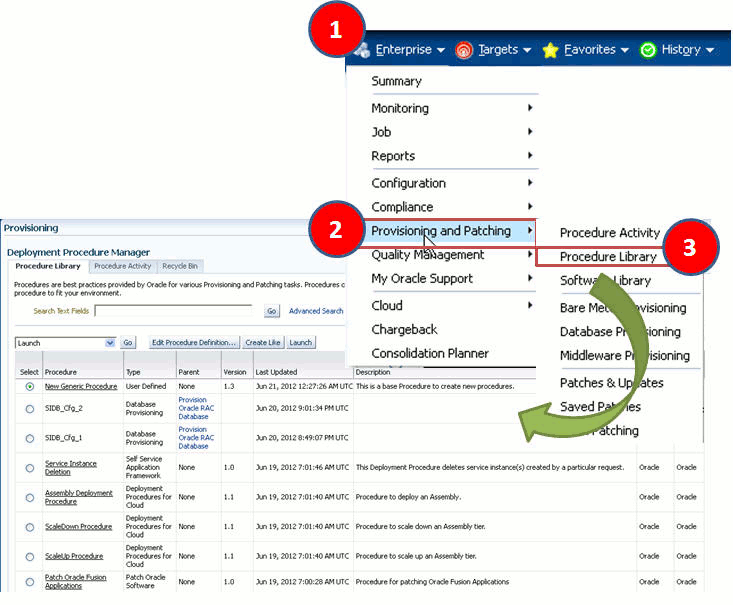Choose Patches & Updates in submenu

click(611, 383)
